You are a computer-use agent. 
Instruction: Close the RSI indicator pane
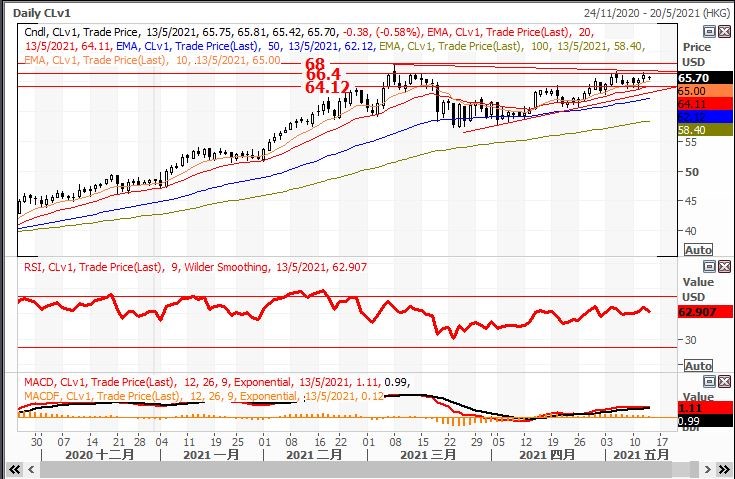[723, 266]
